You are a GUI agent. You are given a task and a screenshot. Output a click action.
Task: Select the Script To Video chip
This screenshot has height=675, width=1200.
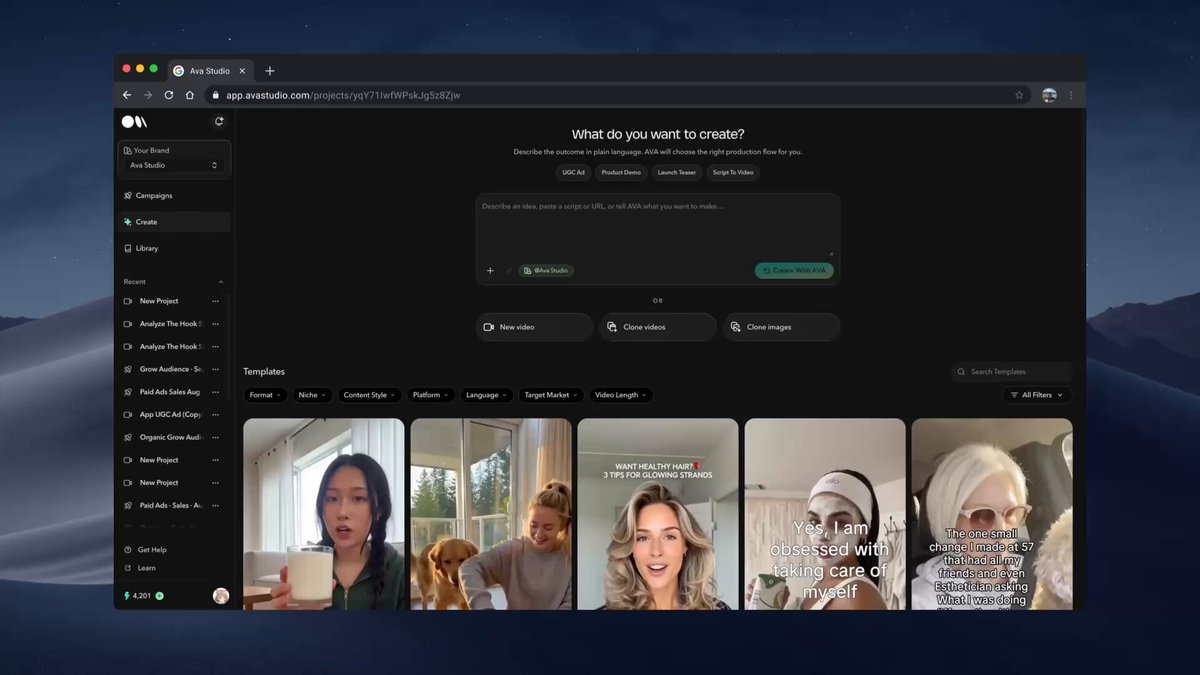coord(733,172)
